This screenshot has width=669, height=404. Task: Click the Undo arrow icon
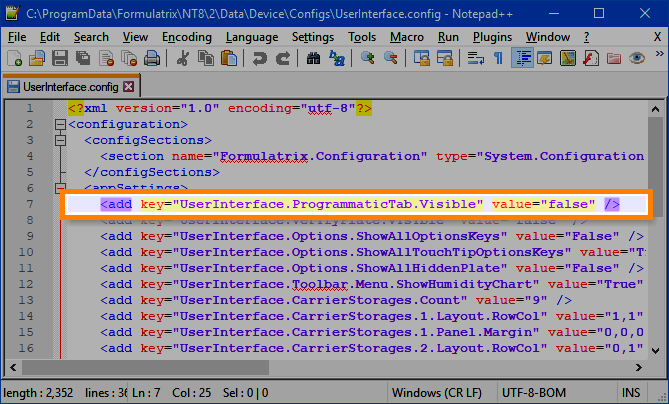pos(259,59)
